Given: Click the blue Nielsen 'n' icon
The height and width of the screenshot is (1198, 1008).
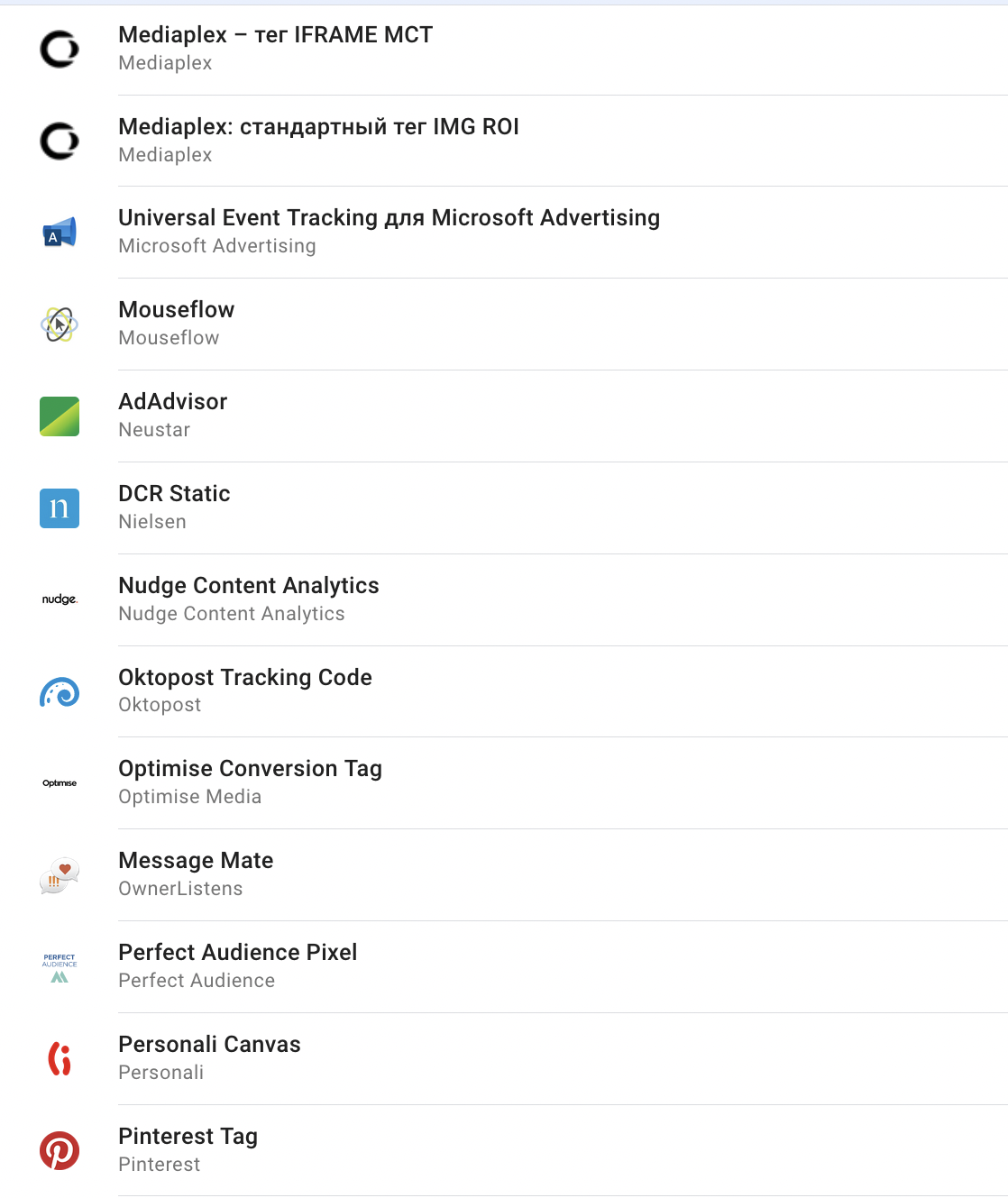Looking at the screenshot, I should [x=60, y=508].
